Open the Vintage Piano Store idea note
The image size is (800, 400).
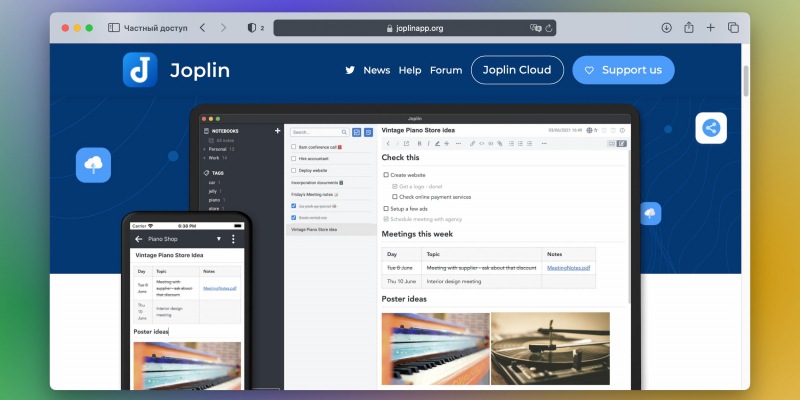[x=331, y=230]
